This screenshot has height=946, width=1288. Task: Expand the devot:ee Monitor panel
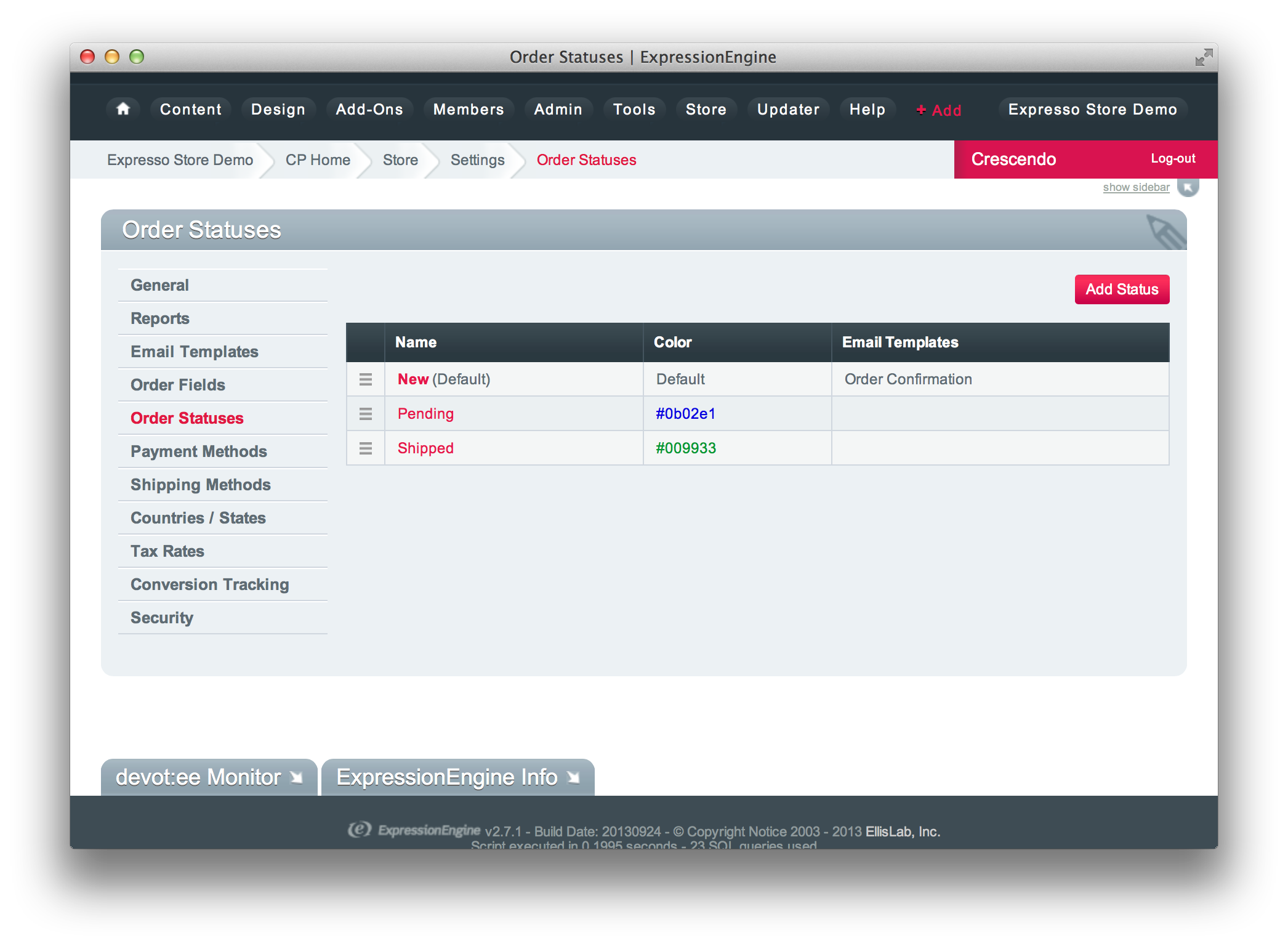coord(209,777)
